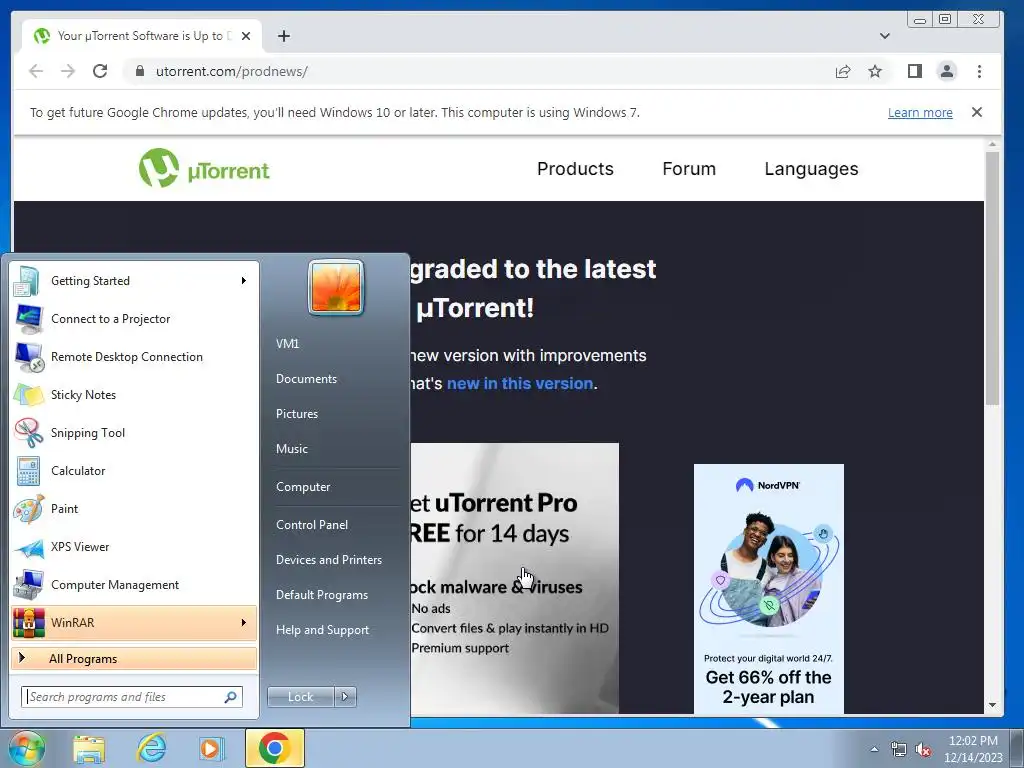Expand Getting Started submenu arrow
Viewport: 1024px width, 768px height.
click(x=244, y=281)
